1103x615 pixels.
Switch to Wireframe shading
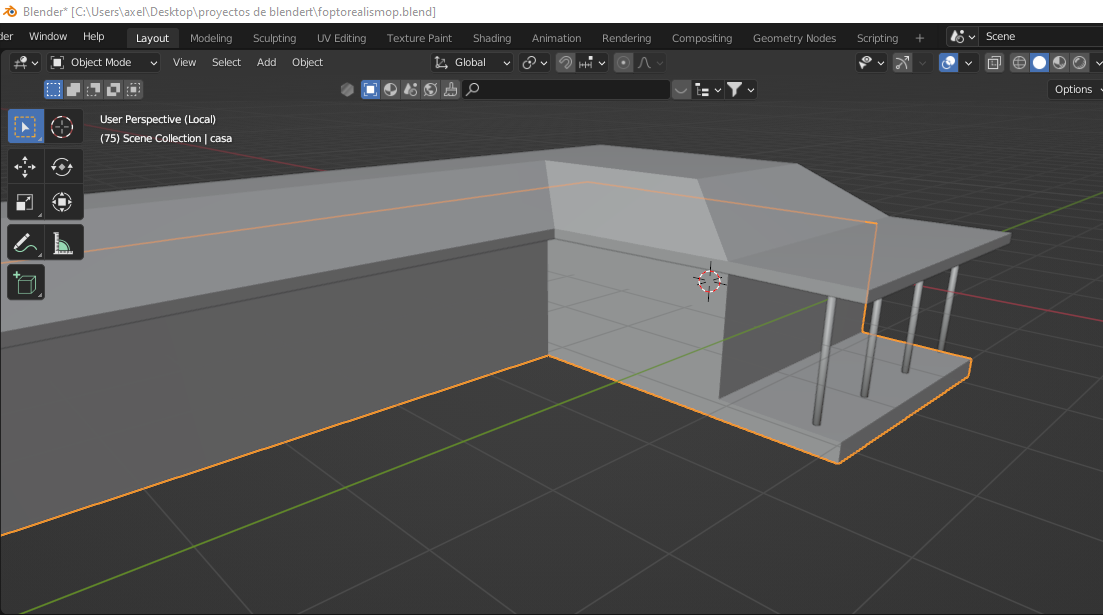coord(1019,63)
